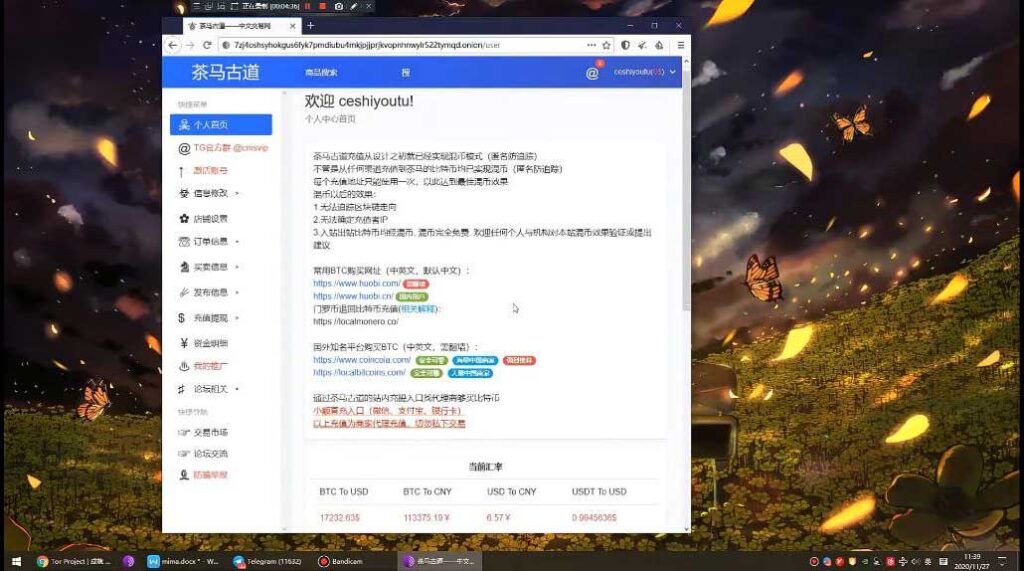
Task: Click the shield icon in browser toolbar
Action: tap(625, 45)
